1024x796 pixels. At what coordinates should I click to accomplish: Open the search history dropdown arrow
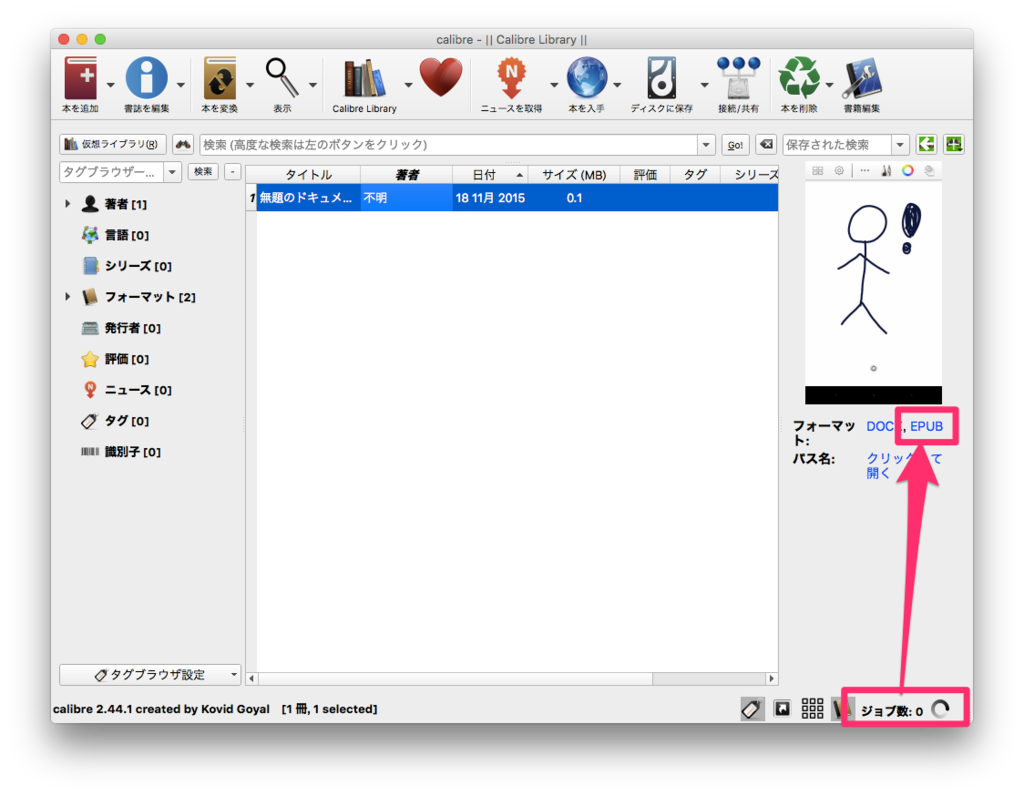[706, 145]
